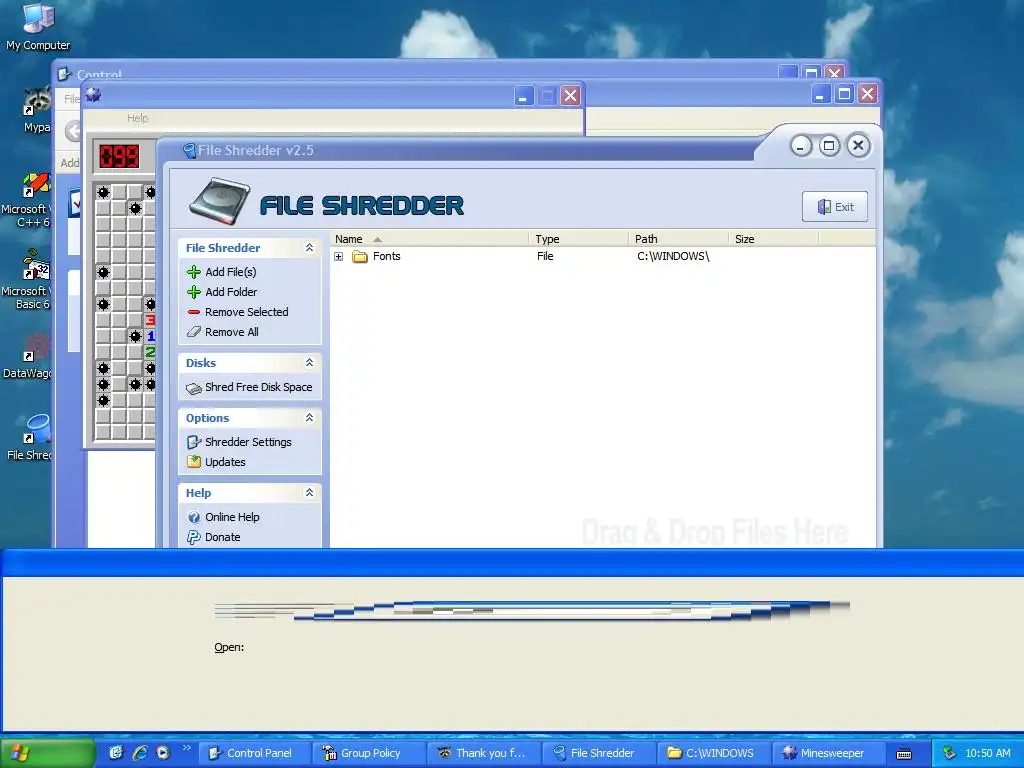The image size is (1024, 768).
Task: Click the Updates option
Action: pos(225,462)
